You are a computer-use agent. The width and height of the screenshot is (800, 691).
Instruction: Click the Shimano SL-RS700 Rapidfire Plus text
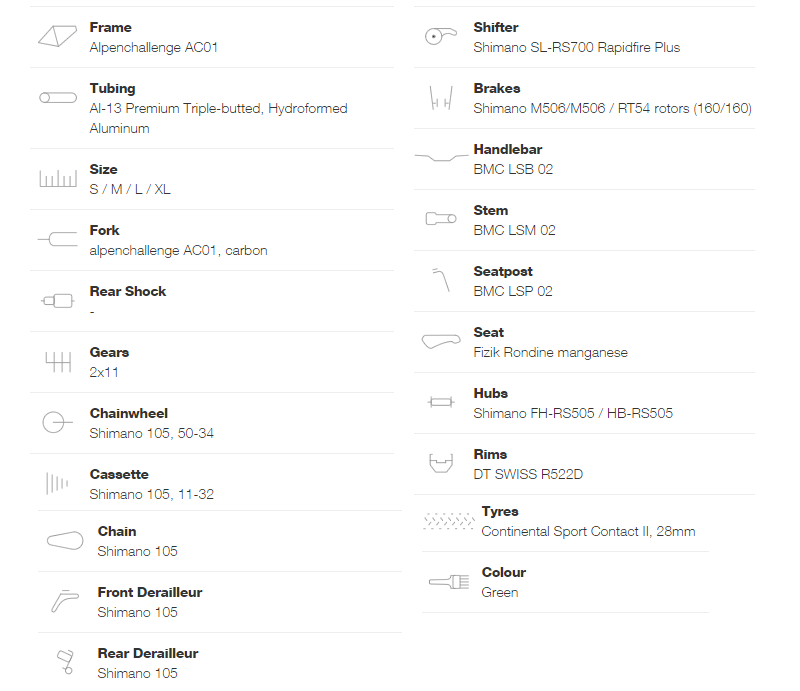[577, 47]
